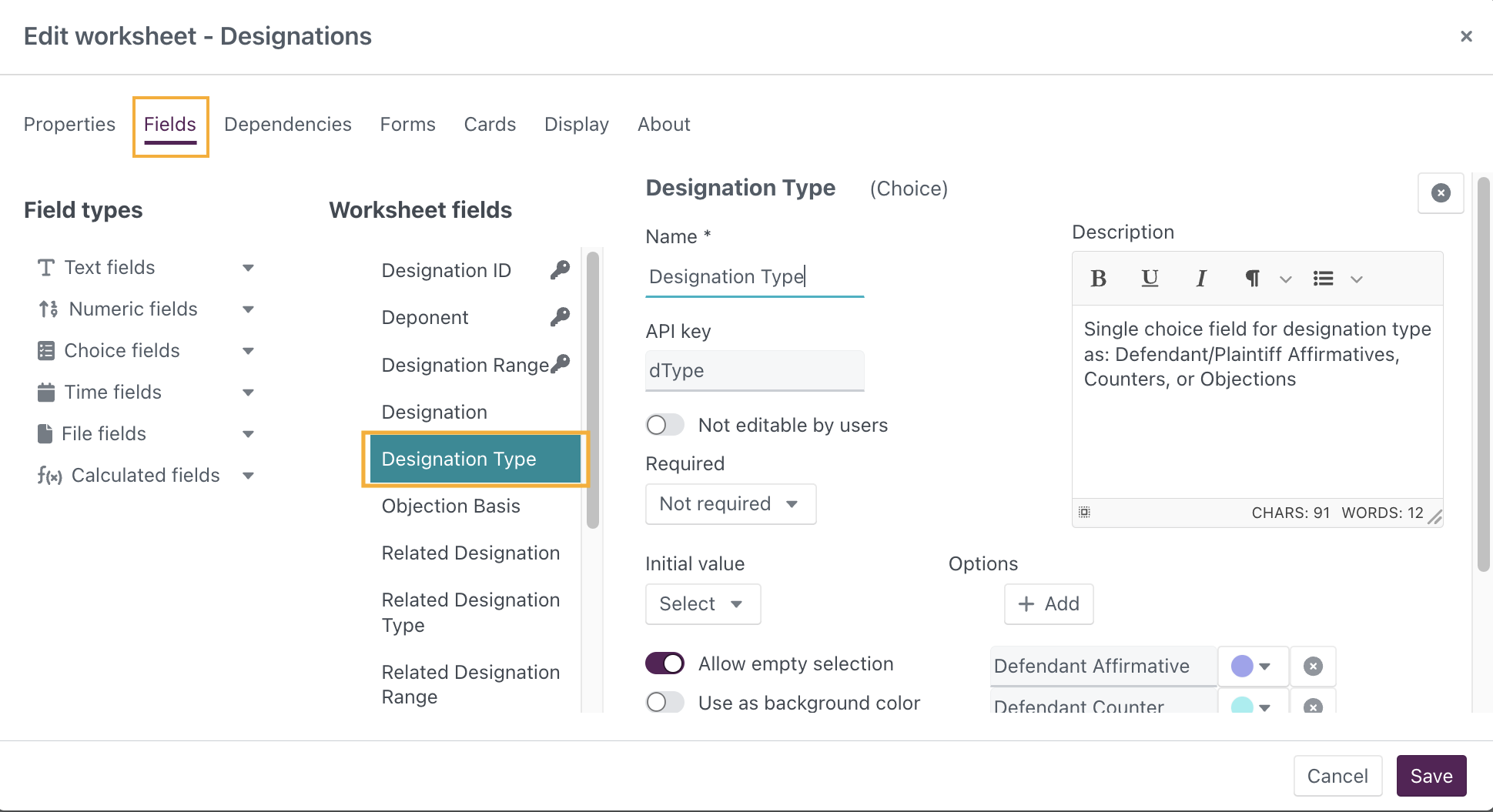Remove the Defendant Affirmative option

(x=1313, y=667)
